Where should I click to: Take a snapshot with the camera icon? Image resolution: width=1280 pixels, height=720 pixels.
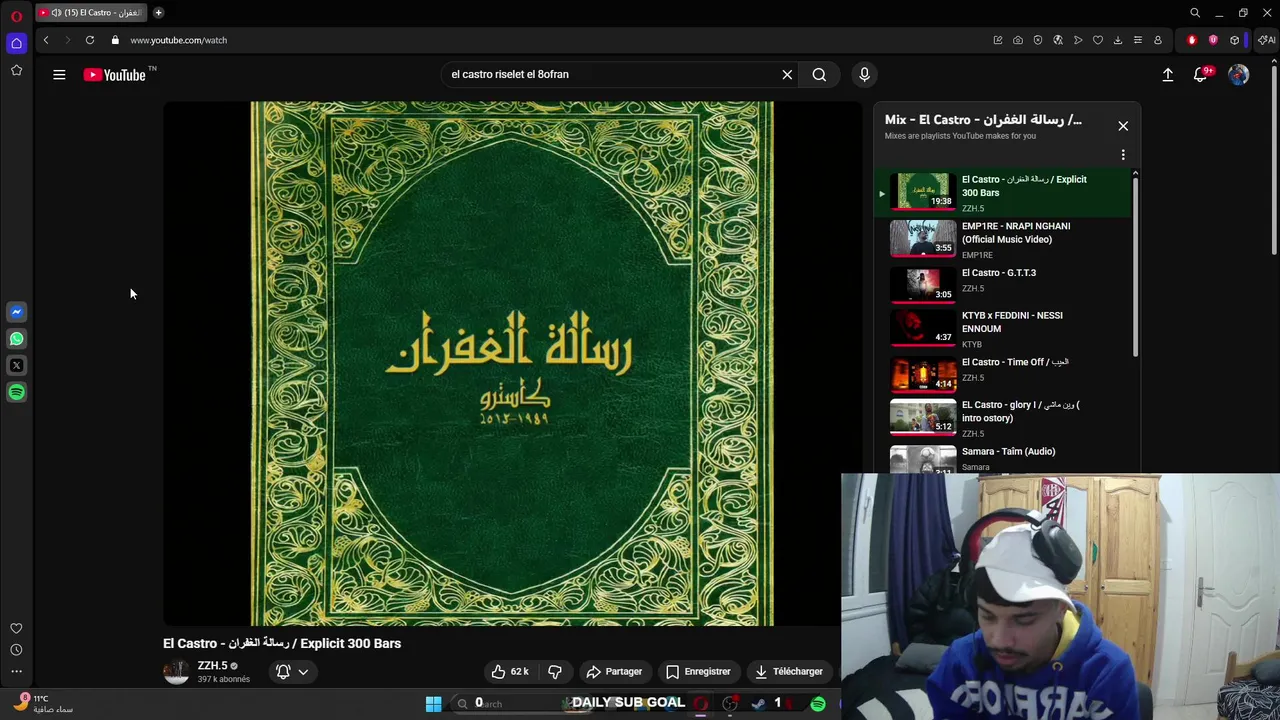[x=1018, y=40]
